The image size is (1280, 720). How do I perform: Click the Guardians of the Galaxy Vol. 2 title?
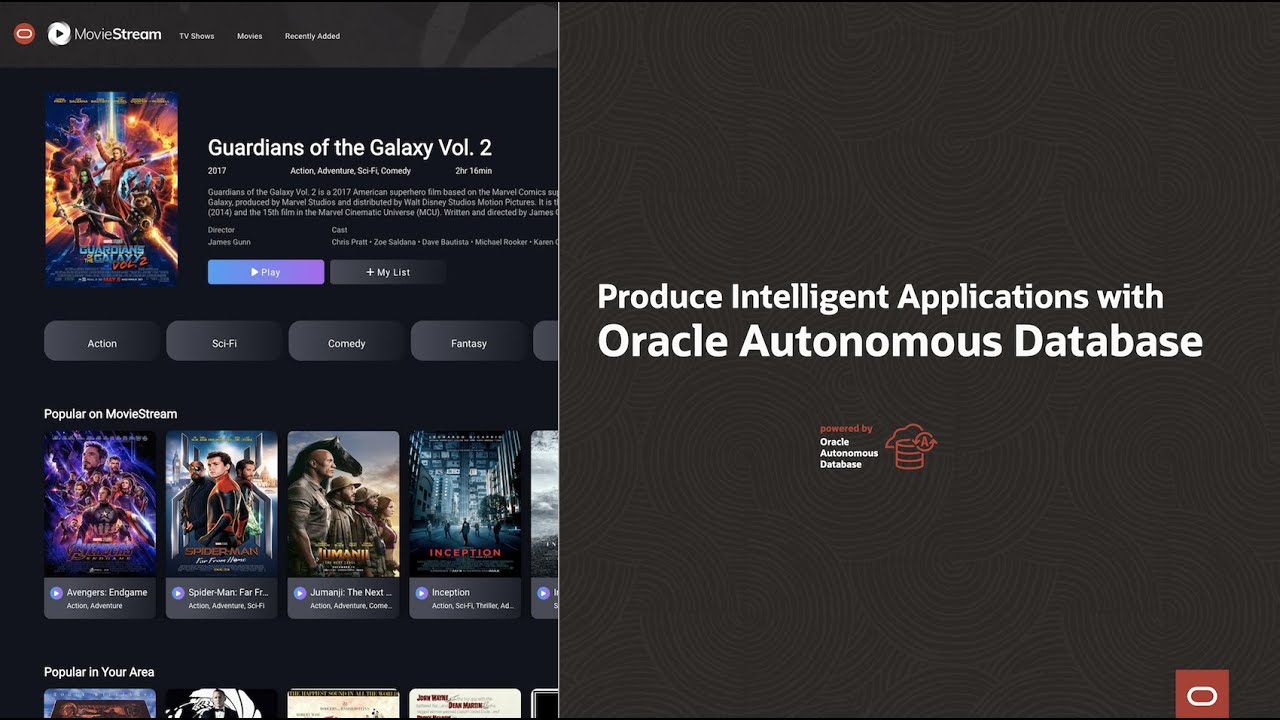coord(350,148)
